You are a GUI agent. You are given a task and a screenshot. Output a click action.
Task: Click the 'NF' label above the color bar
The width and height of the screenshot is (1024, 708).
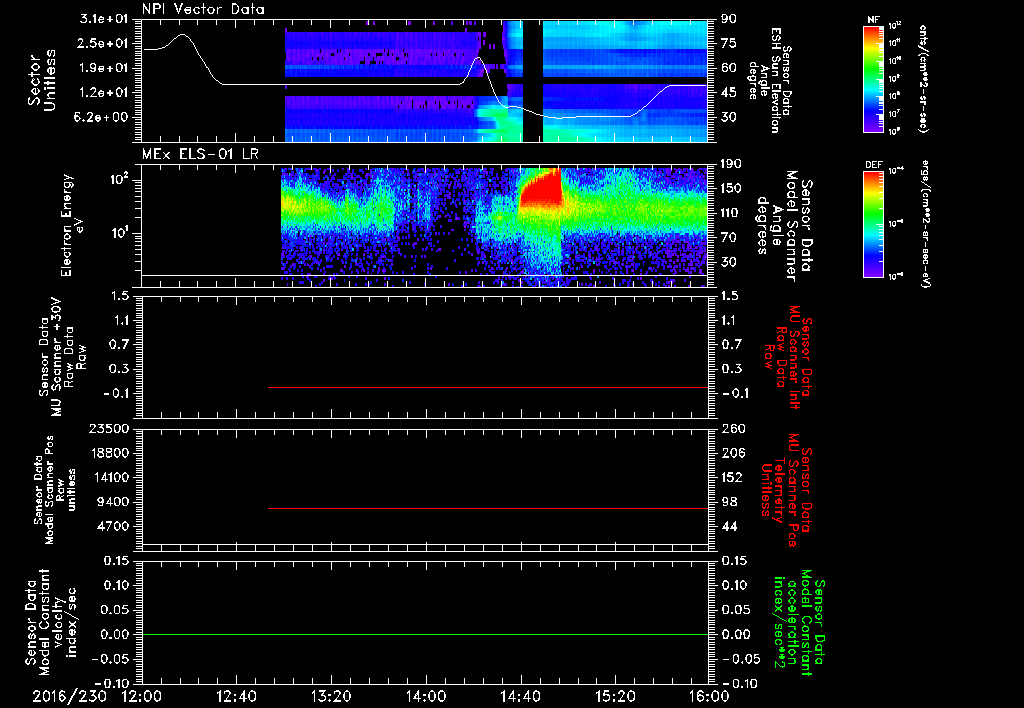click(x=873, y=20)
